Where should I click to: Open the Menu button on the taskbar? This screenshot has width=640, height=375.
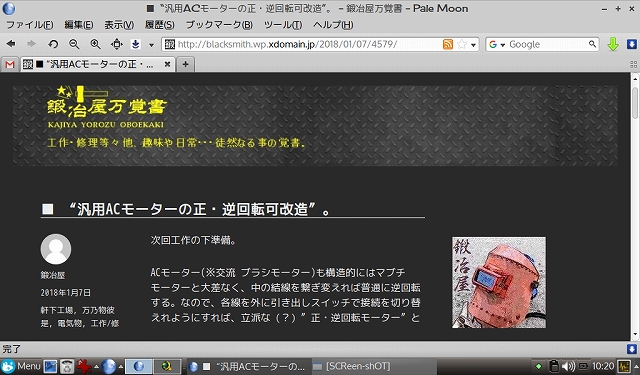[x=21, y=366]
